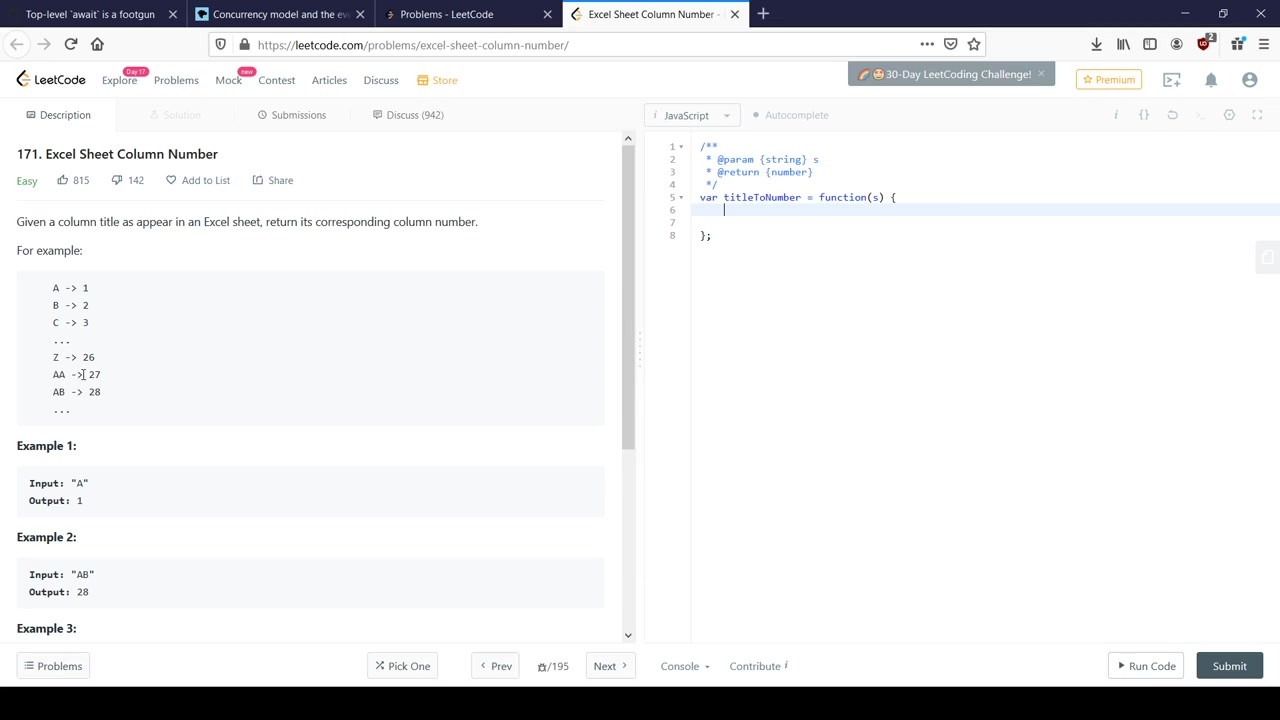Viewport: 1280px width, 720px height.
Task: Enter fullscreen mode in code editor
Action: 1258,115
